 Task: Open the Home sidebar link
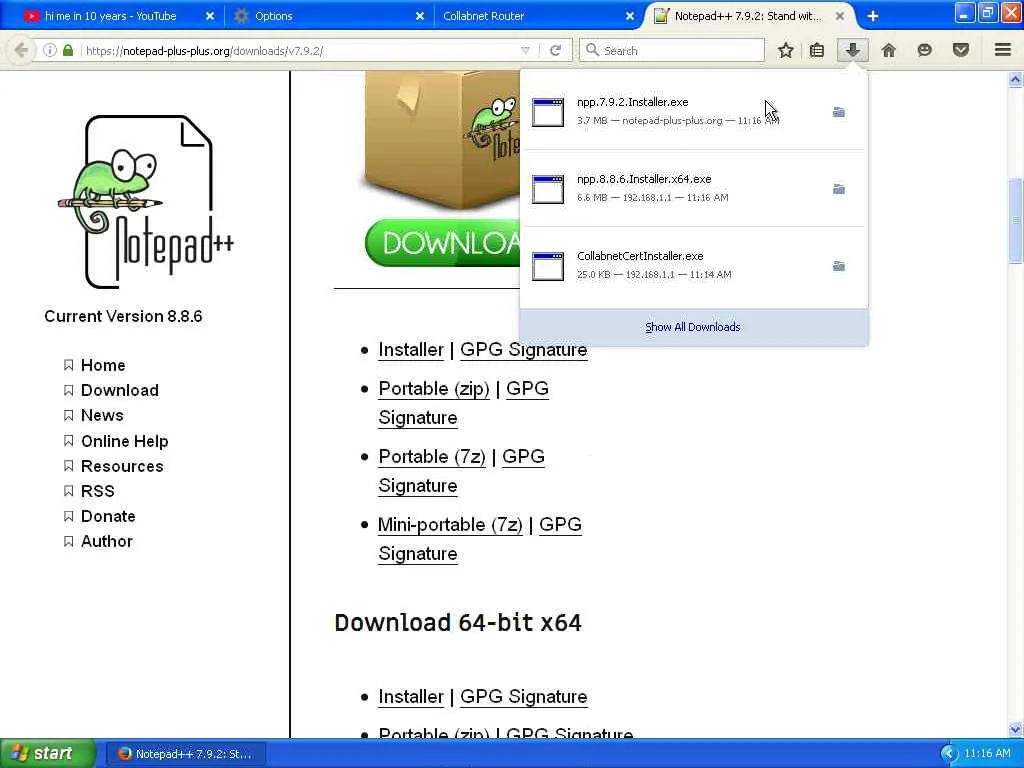coord(103,365)
